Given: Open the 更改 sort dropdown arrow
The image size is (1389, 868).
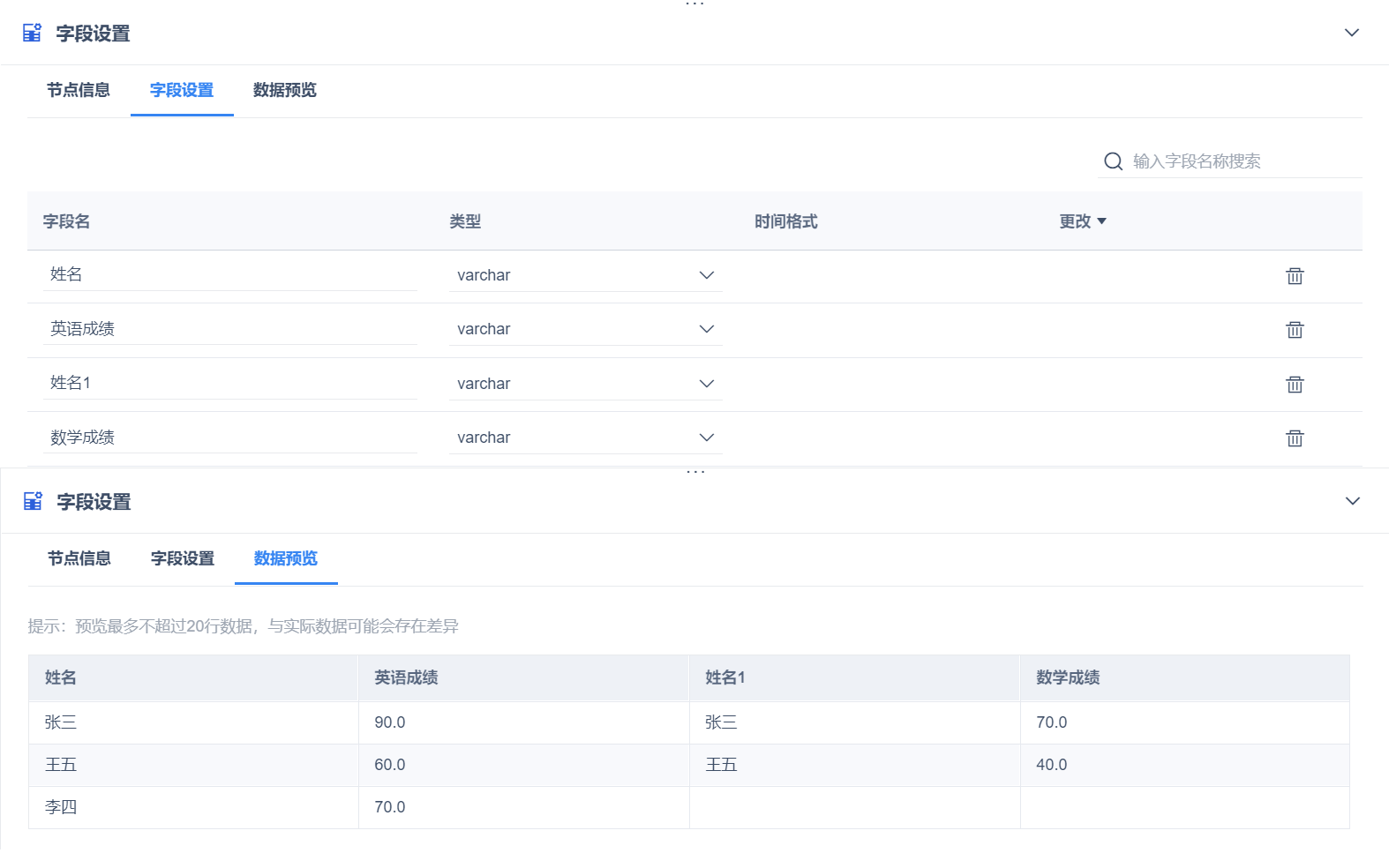Looking at the screenshot, I should (x=1101, y=221).
